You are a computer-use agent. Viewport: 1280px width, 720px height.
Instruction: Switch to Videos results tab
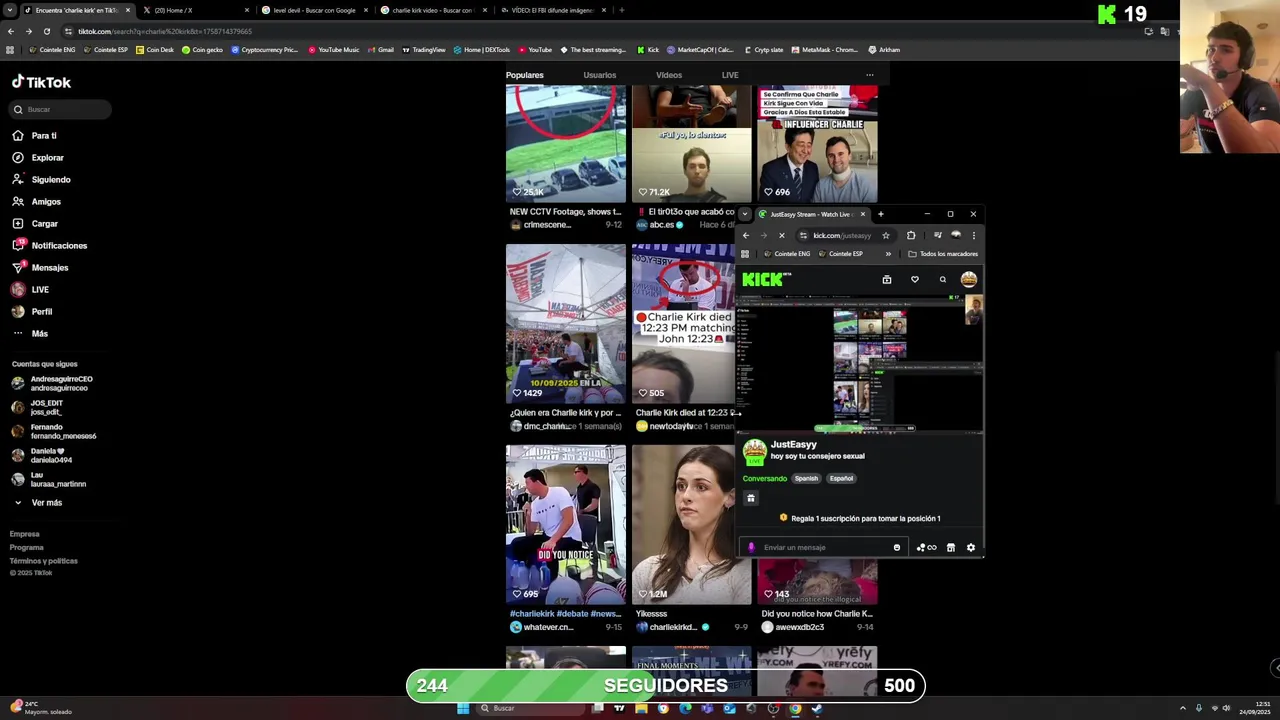[669, 75]
